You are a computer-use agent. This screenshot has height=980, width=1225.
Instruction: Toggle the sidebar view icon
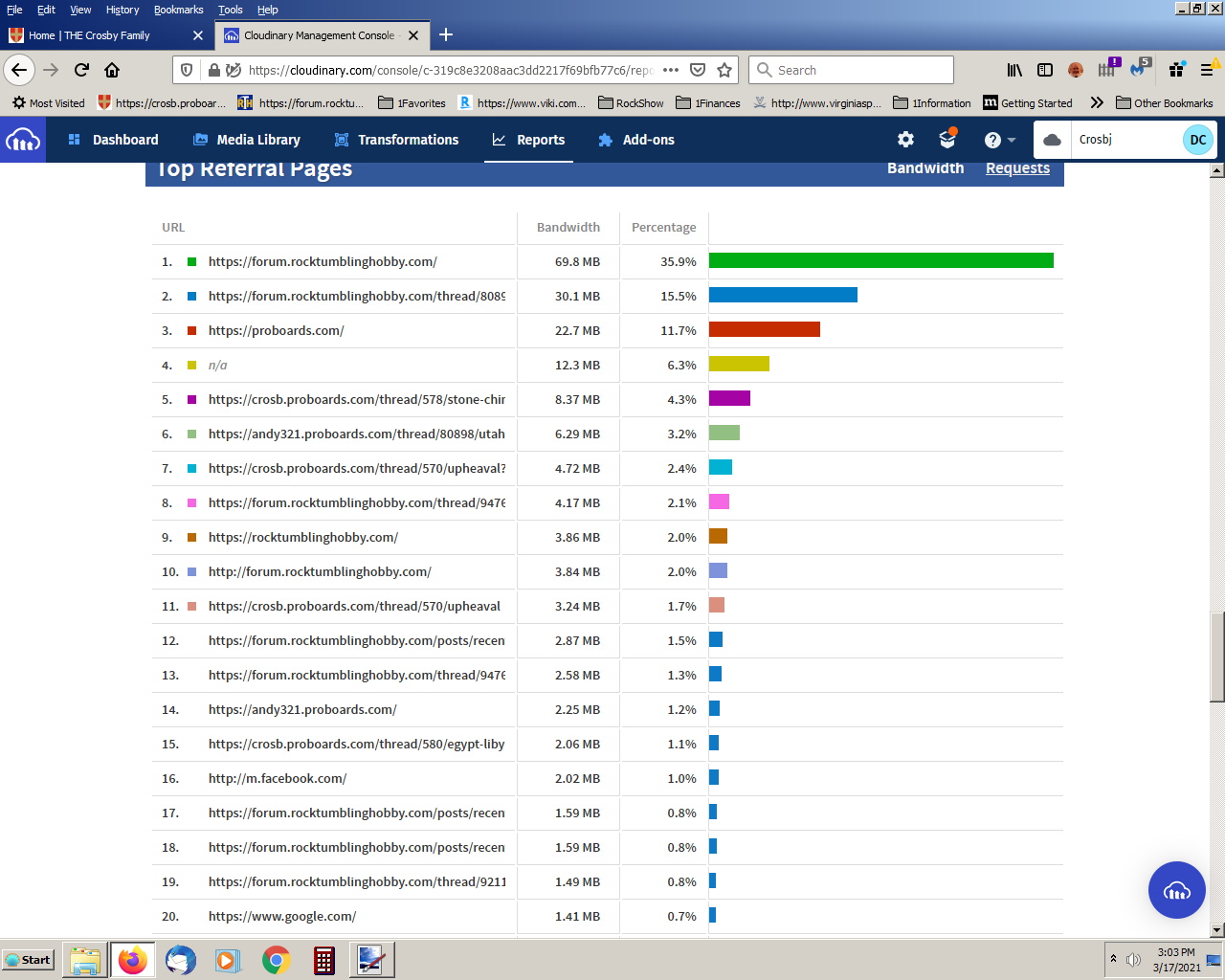[1045, 70]
